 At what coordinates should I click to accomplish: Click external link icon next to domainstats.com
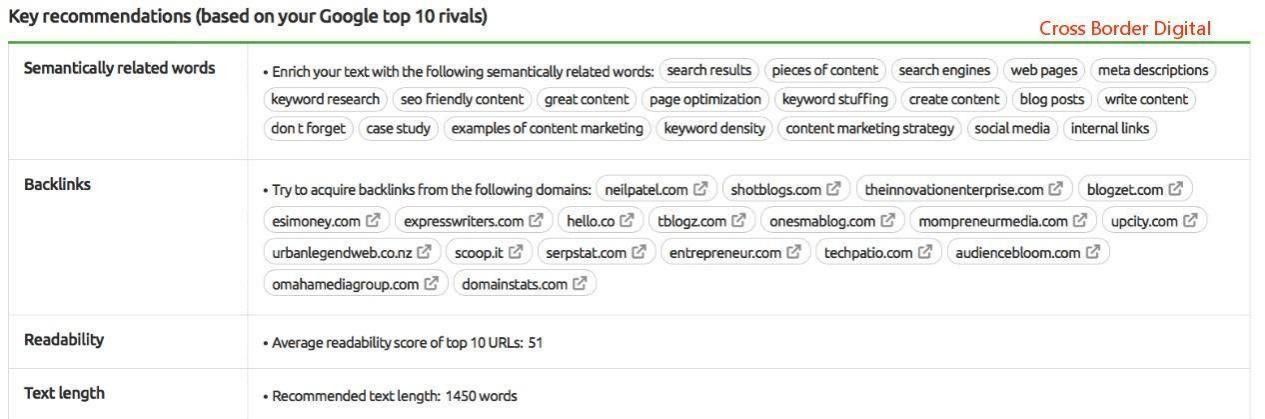[x=580, y=284]
